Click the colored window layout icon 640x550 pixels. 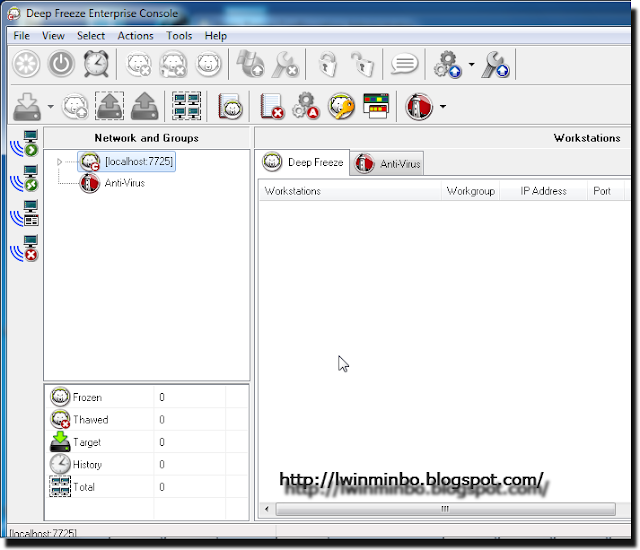pos(376,106)
